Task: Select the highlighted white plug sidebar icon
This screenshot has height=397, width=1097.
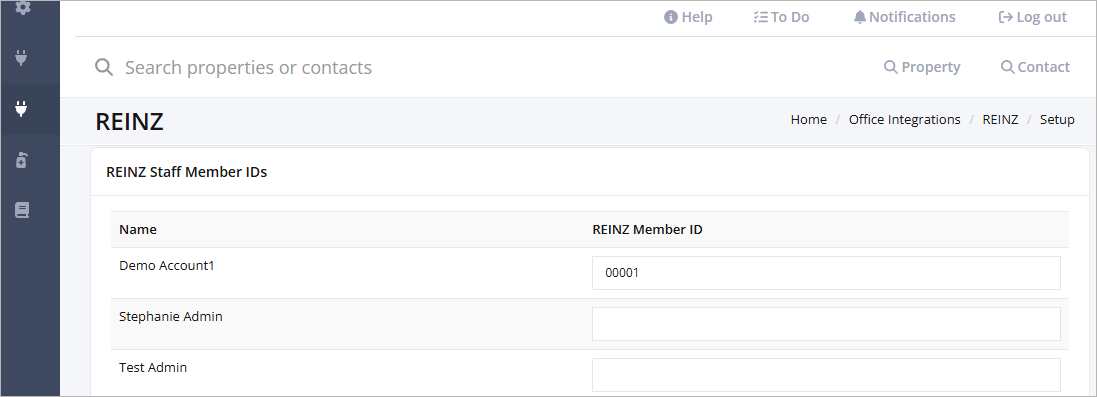Action: click(x=21, y=109)
